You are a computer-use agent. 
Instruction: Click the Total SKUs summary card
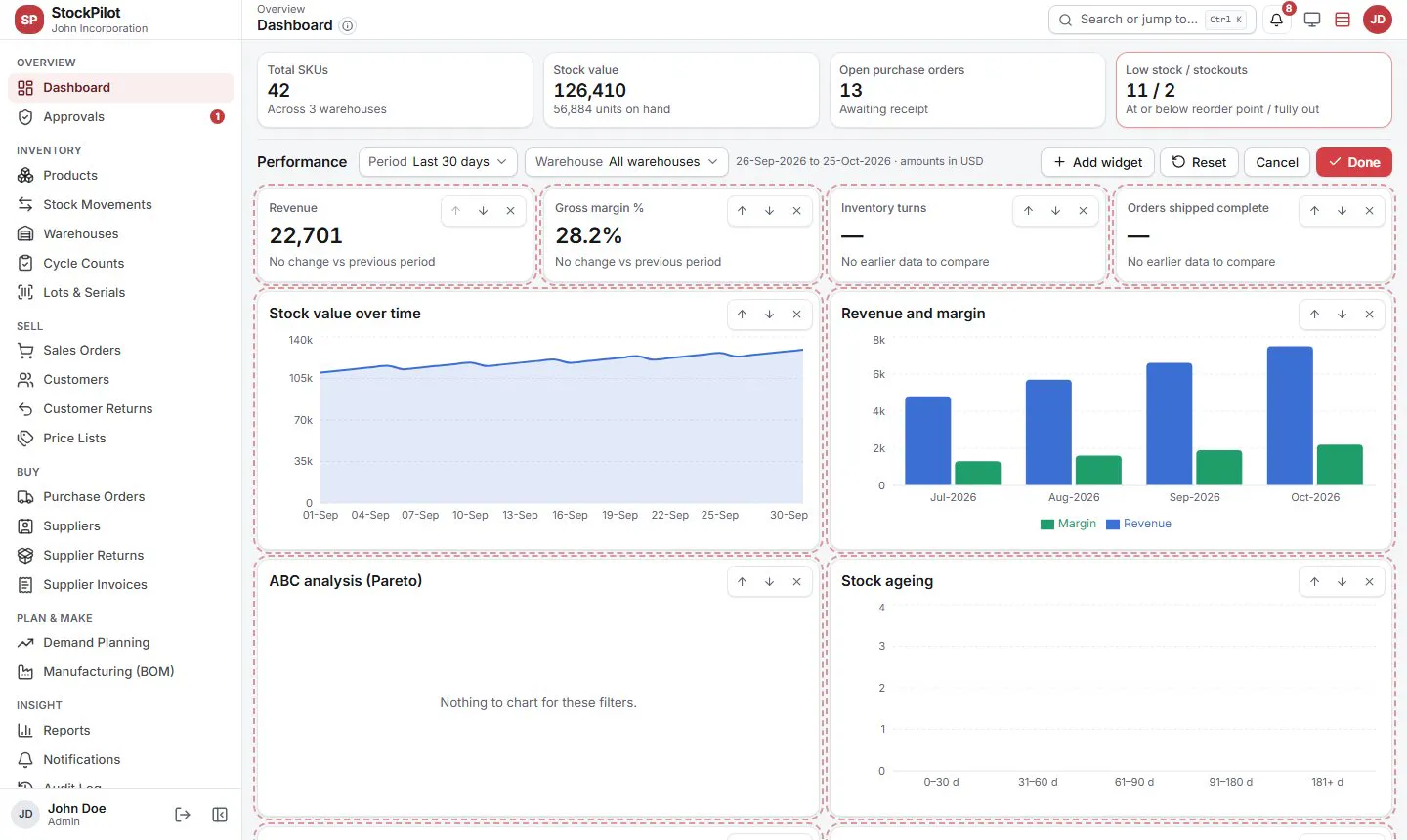point(395,90)
